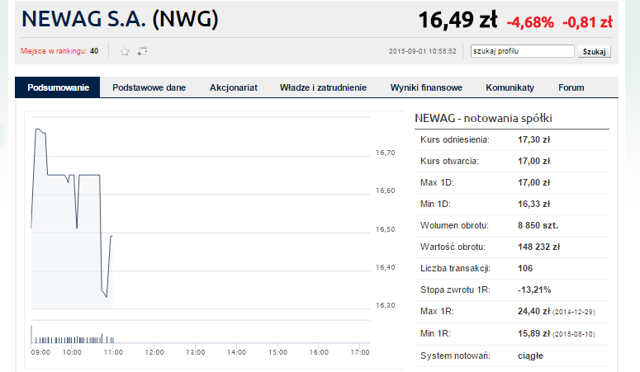Open the Komunikaty tab
The height and width of the screenshot is (372, 640).
click(x=510, y=87)
